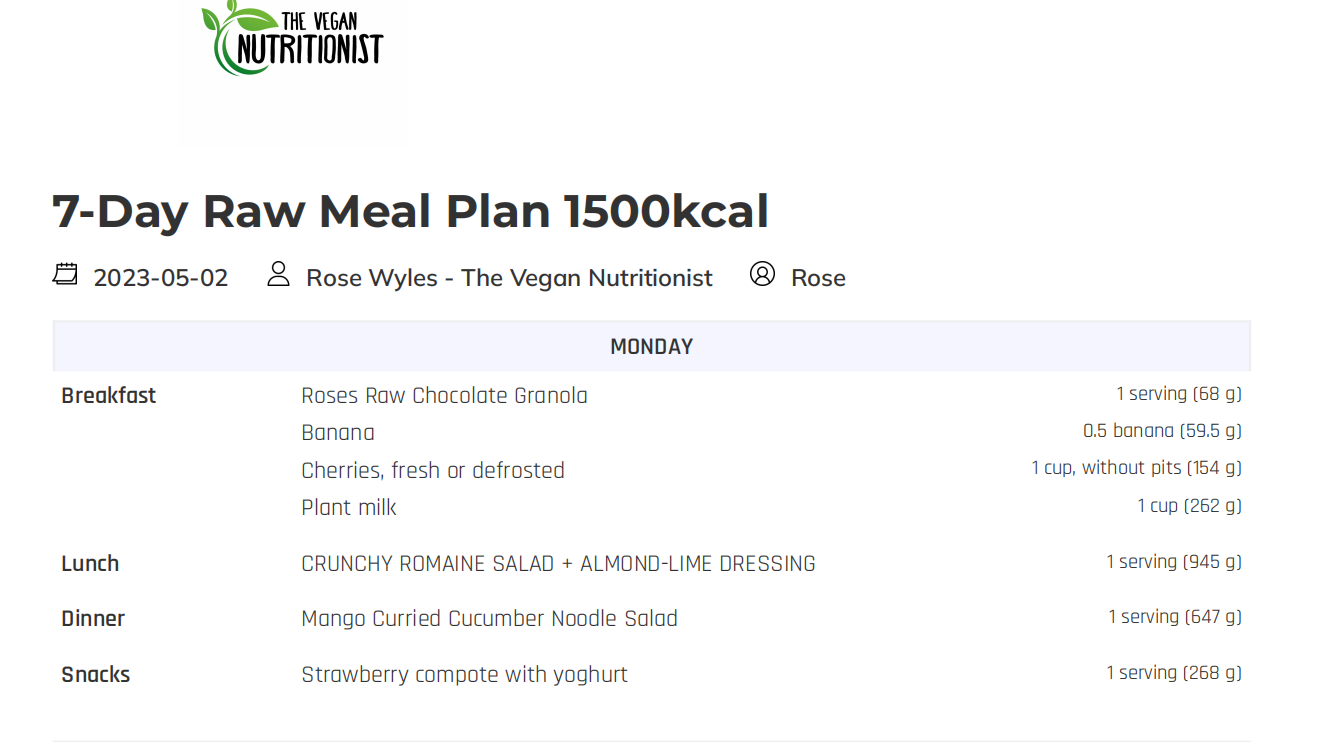Click the user profile circle icon
1322x742 pixels.
(762, 274)
